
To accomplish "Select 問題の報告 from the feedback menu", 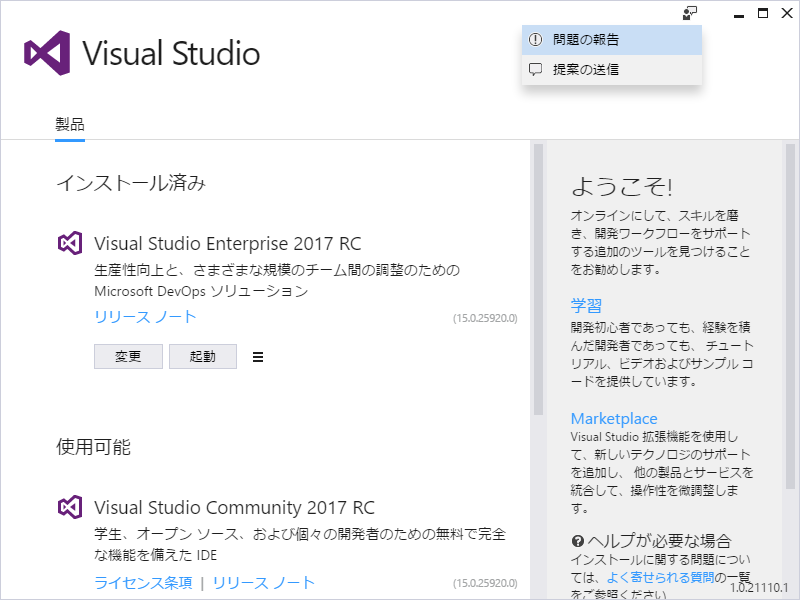I will tap(585, 39).
